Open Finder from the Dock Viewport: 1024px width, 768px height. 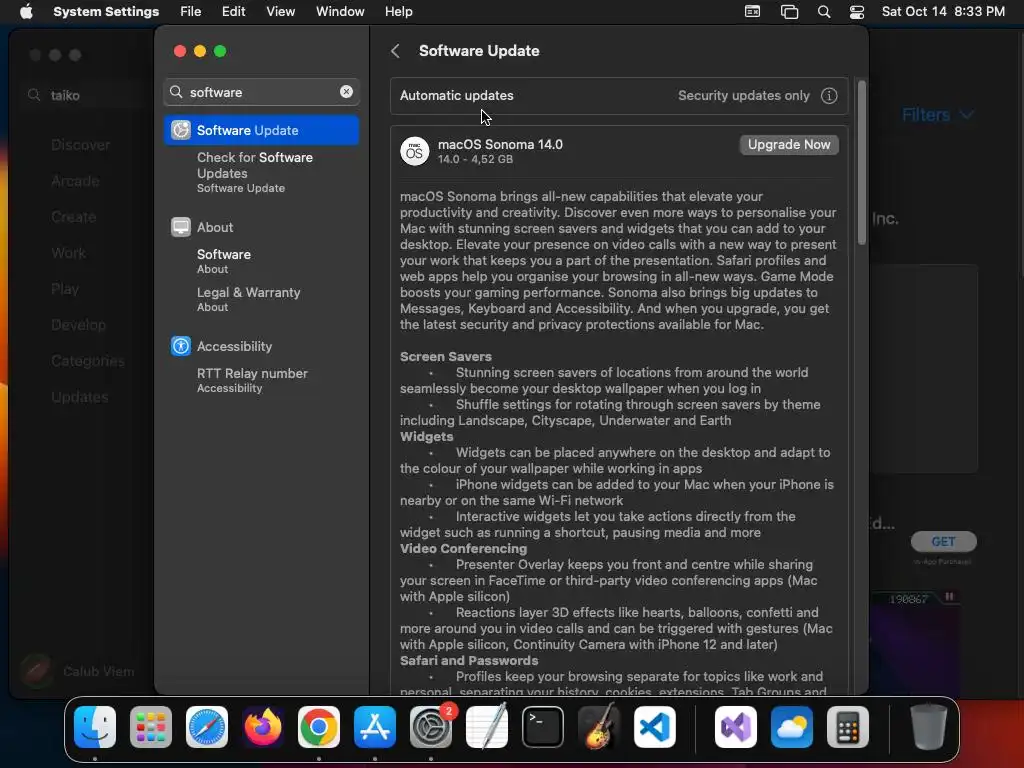(95, 727)
